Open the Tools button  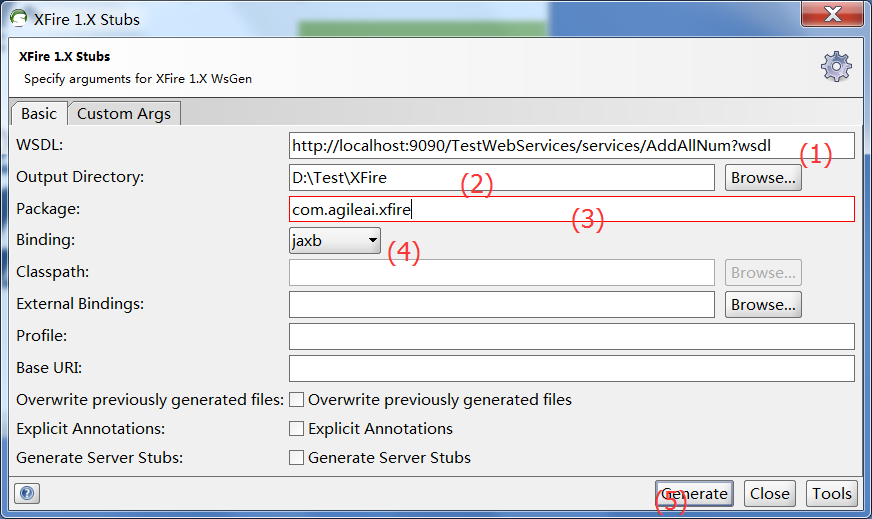[x=832, y=493]
